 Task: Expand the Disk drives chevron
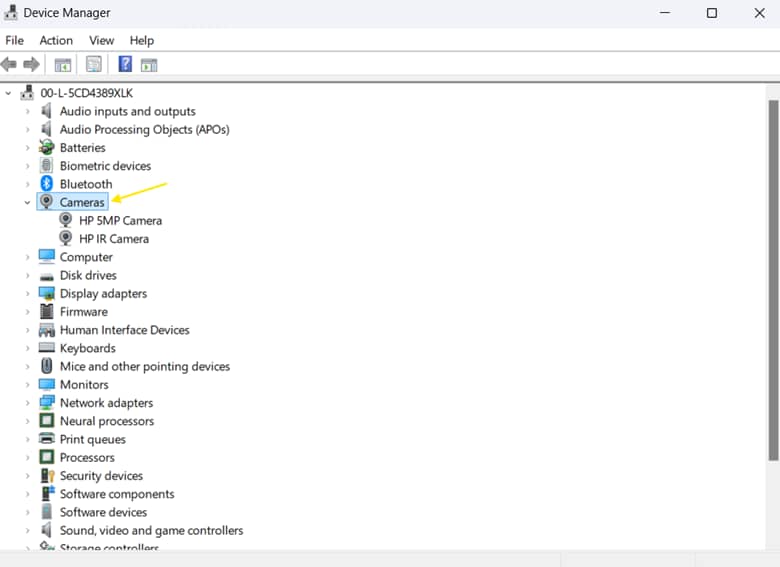click(28, 275)
